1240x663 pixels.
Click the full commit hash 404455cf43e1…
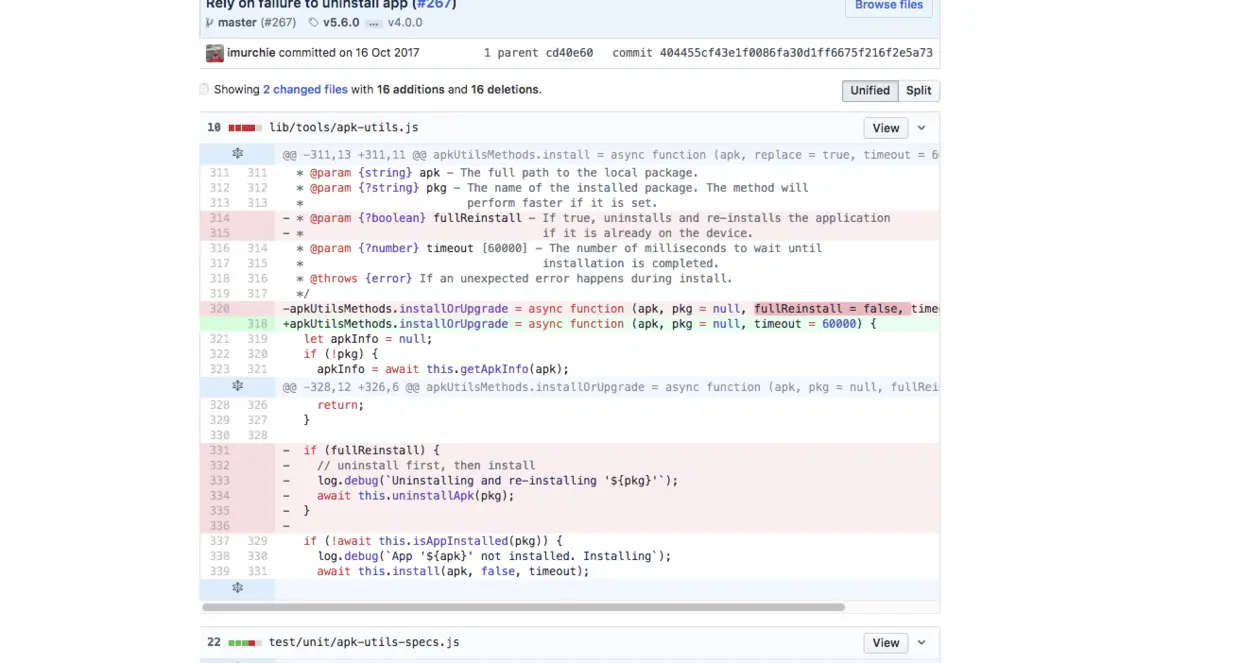[796, 53]
